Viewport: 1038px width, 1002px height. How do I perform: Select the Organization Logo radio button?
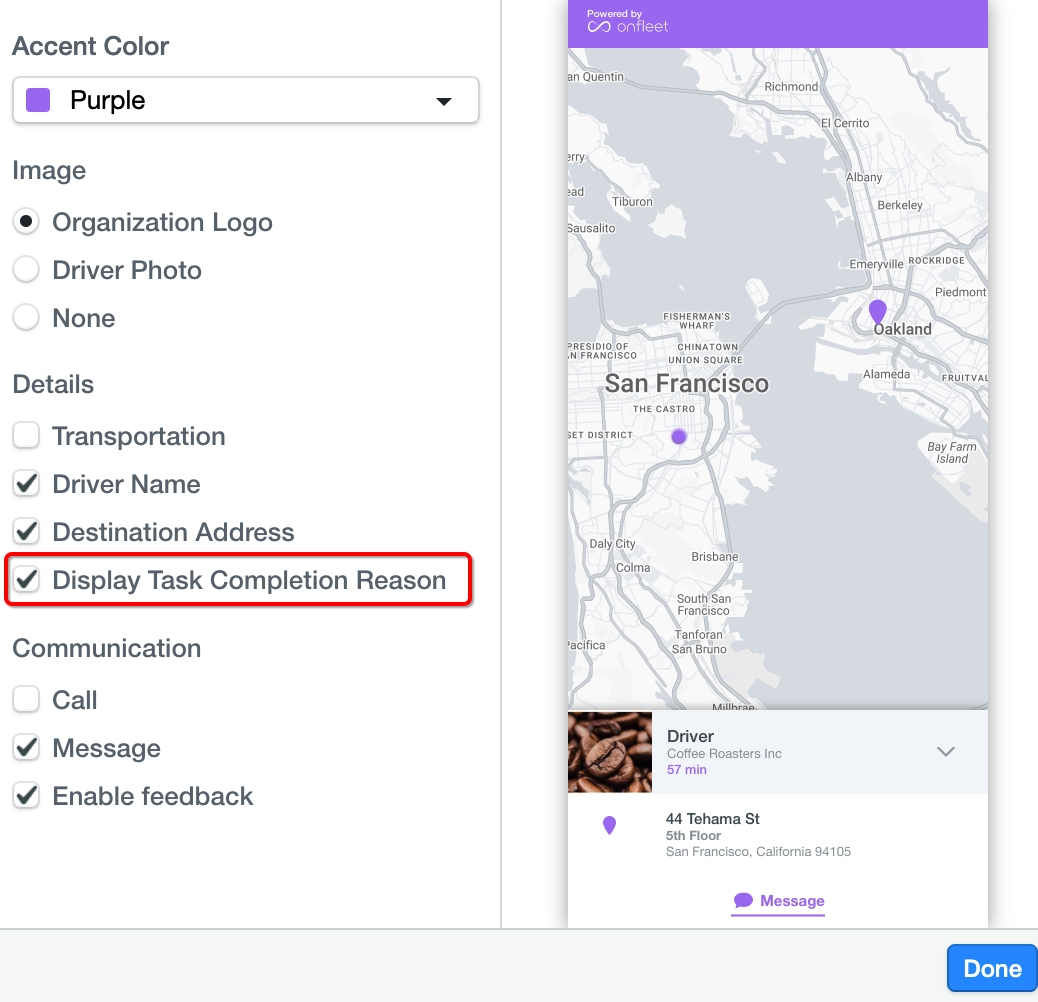click(x=26, y=222)
